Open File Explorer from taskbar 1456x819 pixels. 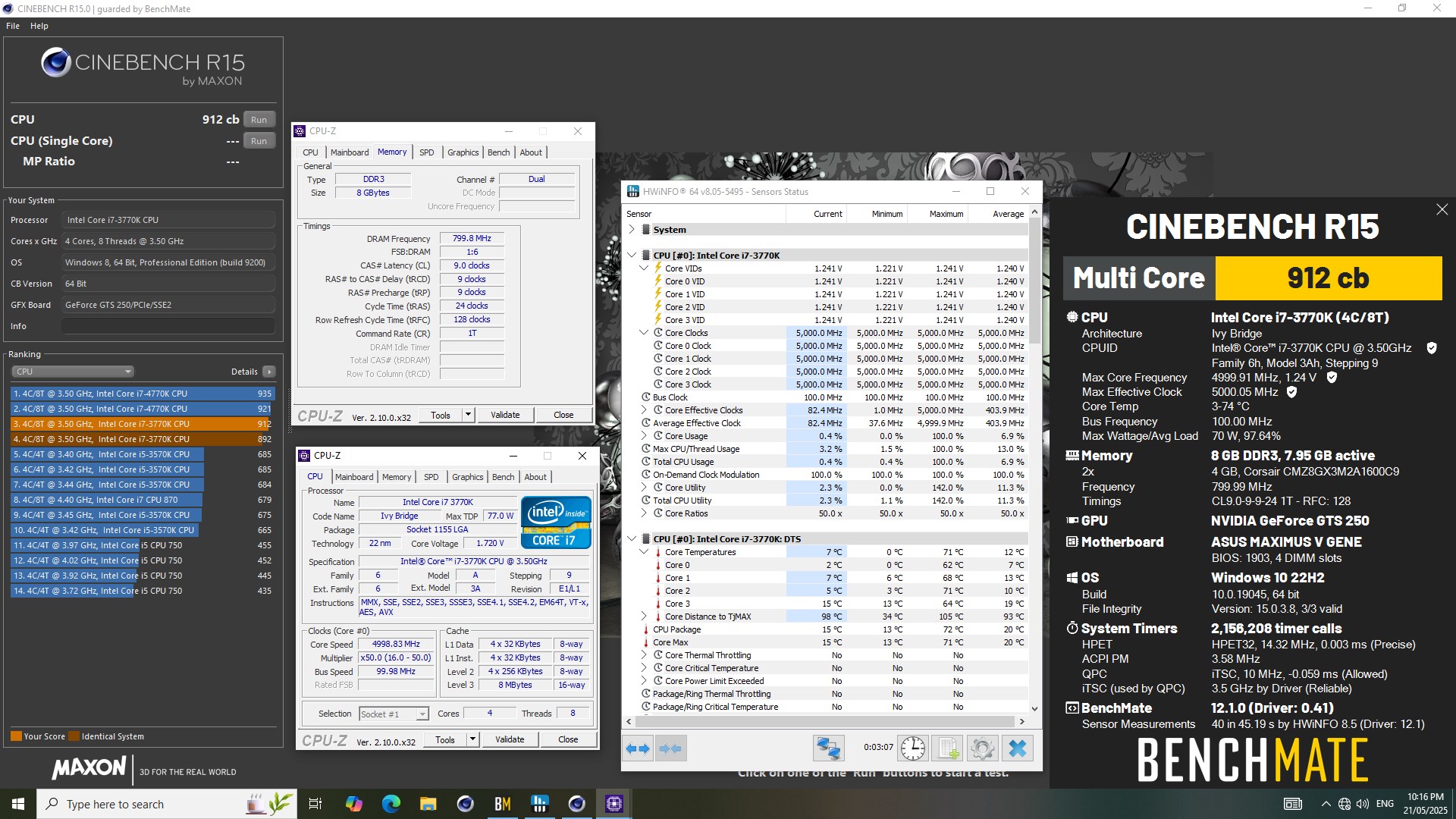point(428,804)
